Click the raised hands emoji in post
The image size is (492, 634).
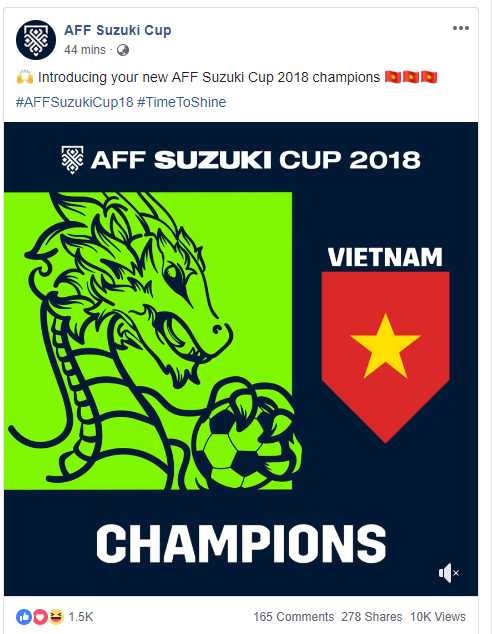(x=25, y=77)
